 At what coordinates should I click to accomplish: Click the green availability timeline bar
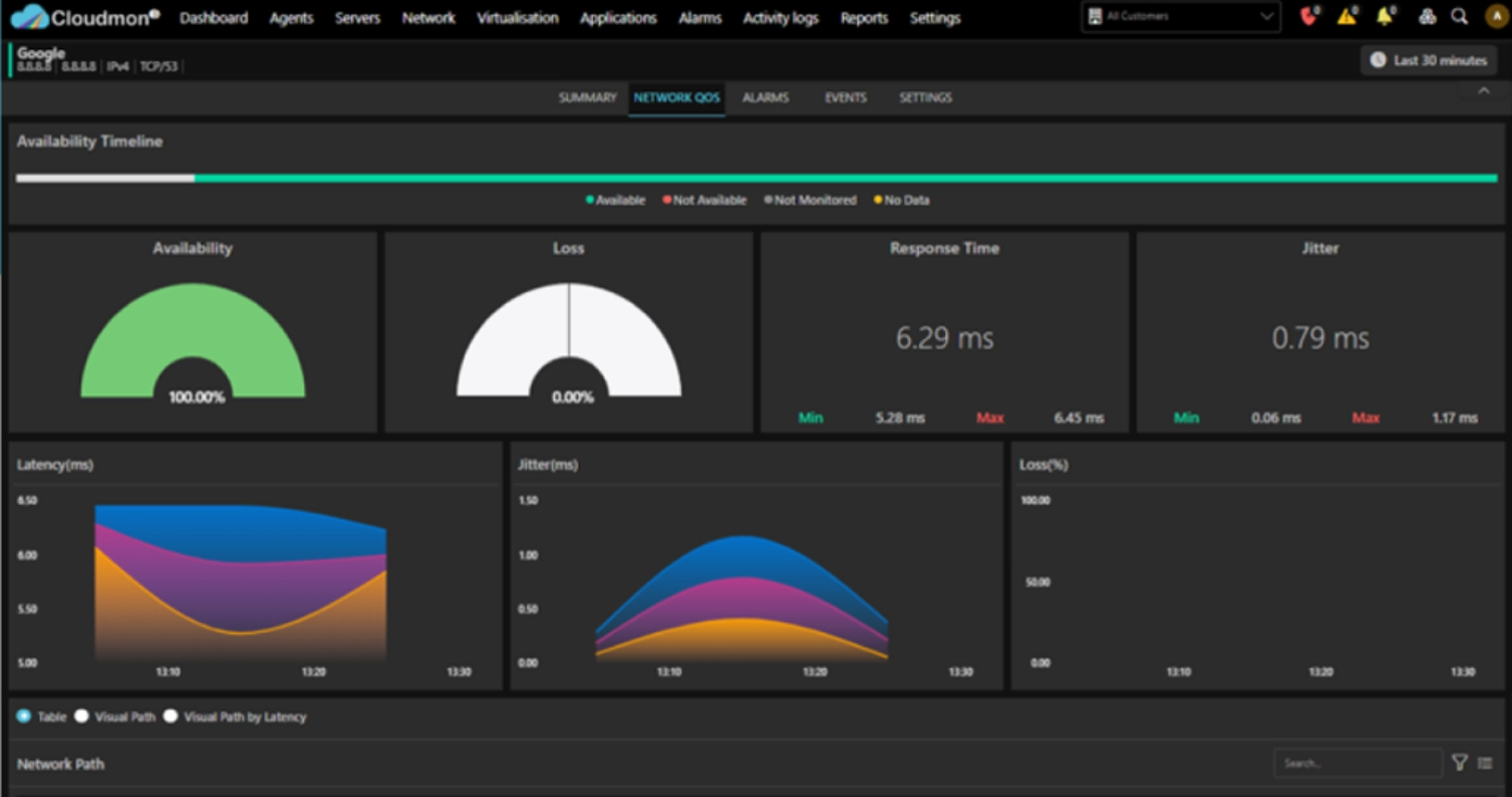tap(846, 178)
